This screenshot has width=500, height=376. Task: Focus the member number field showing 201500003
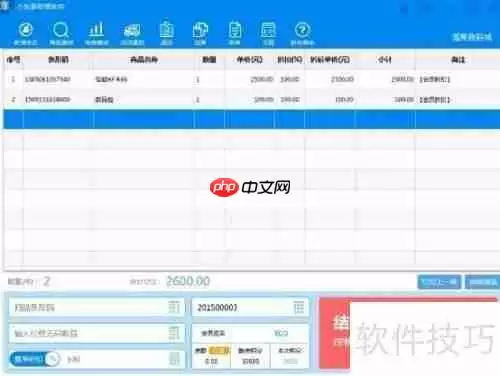tap(250, 307)
